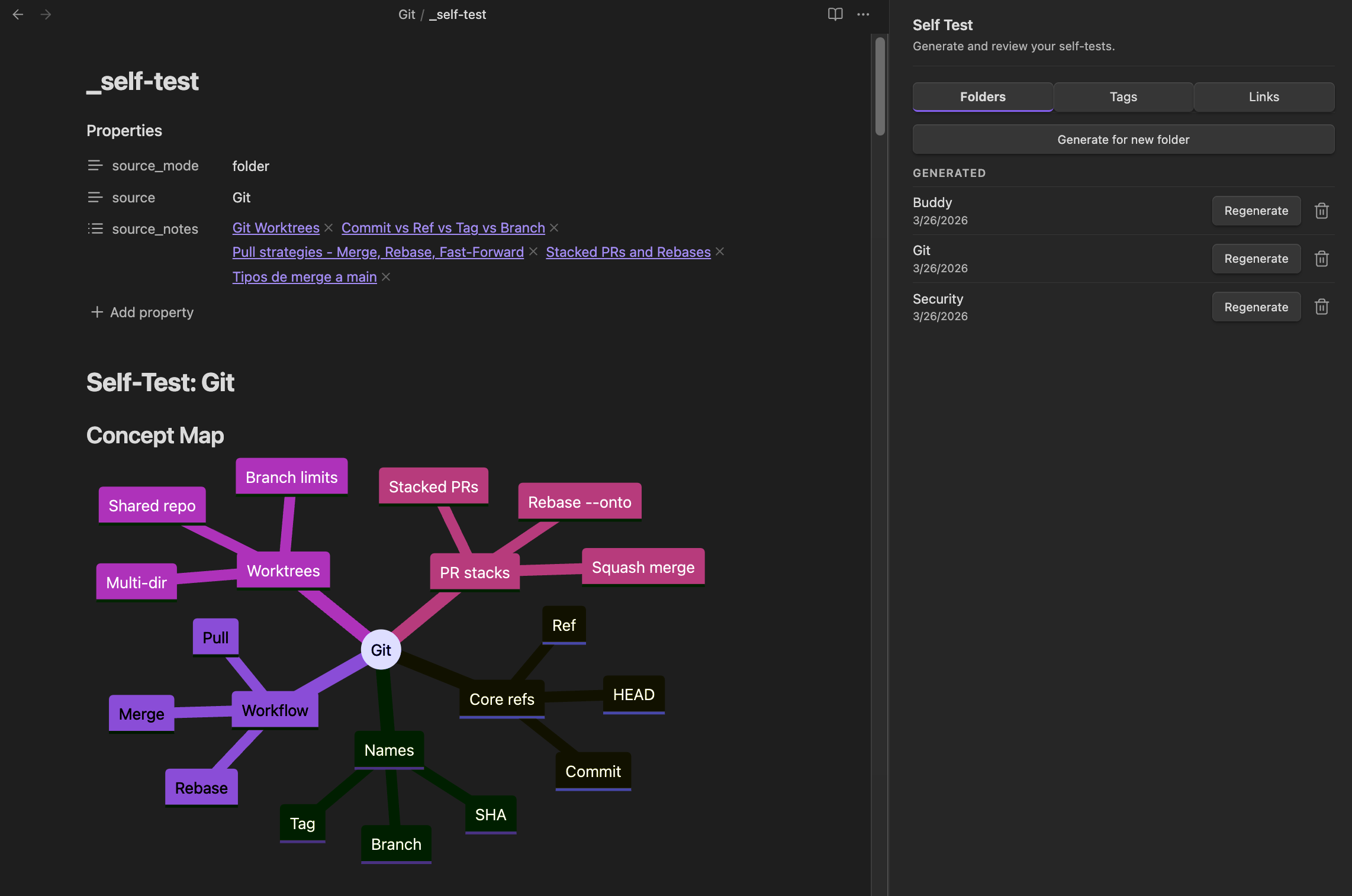This screenshot has width=1352, height=896.
Task: Click the forward navigation arrow
Action: point(46,14)
